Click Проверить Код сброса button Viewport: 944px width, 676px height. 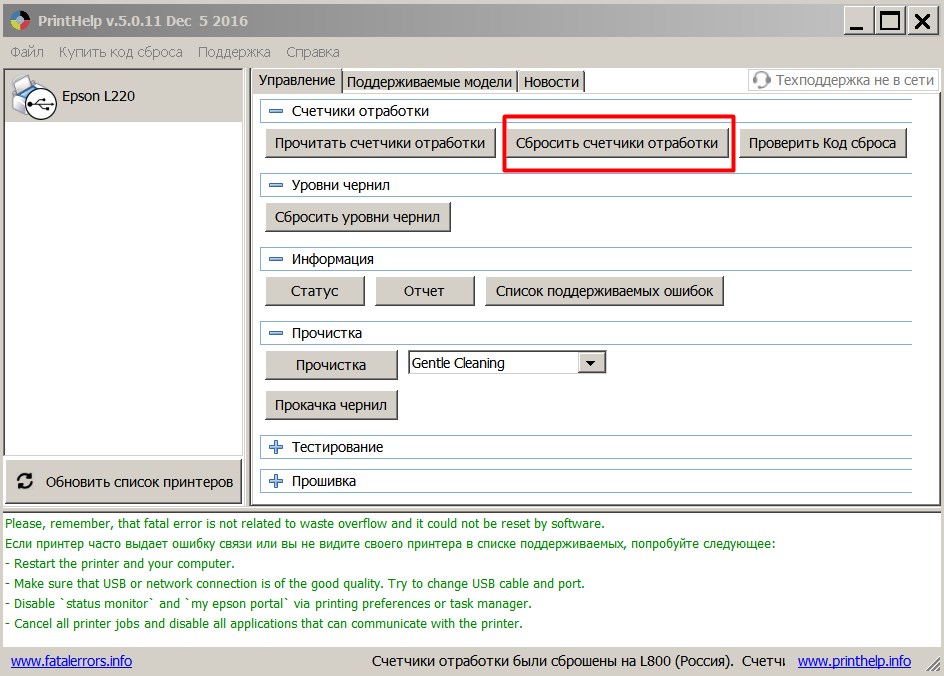(822, 143)
